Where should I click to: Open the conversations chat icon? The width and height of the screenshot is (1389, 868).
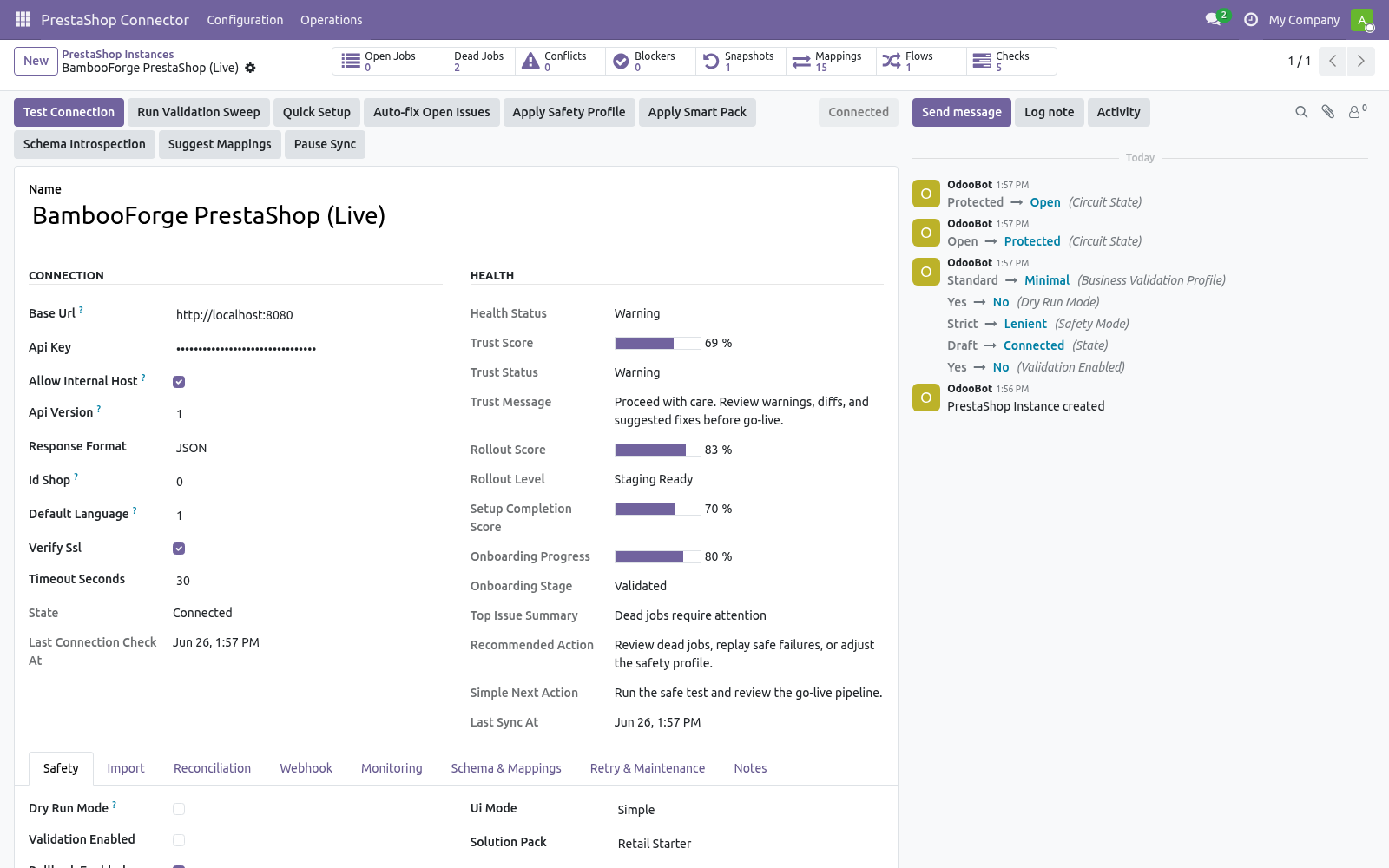pyautogui.click(x=1213, y=19)
